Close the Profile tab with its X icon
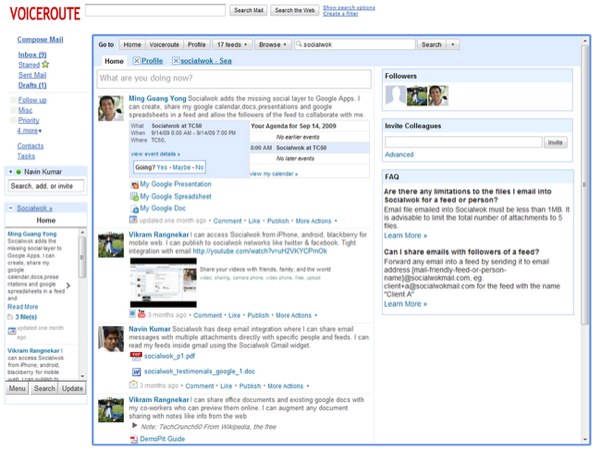Image resolution: width=602 pixels, height=452 pixels. point(136,61)
